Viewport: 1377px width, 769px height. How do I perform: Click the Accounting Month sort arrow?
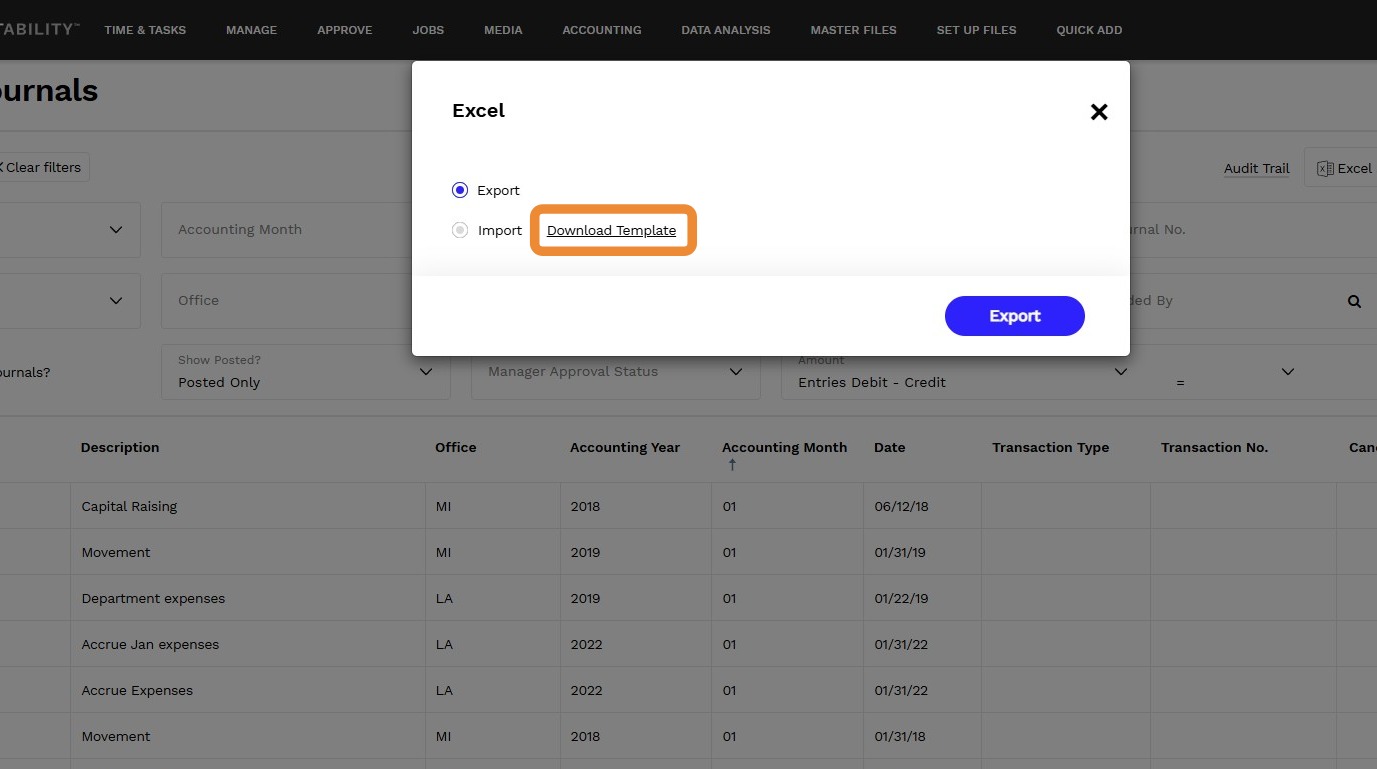click(x=731, y=465)
